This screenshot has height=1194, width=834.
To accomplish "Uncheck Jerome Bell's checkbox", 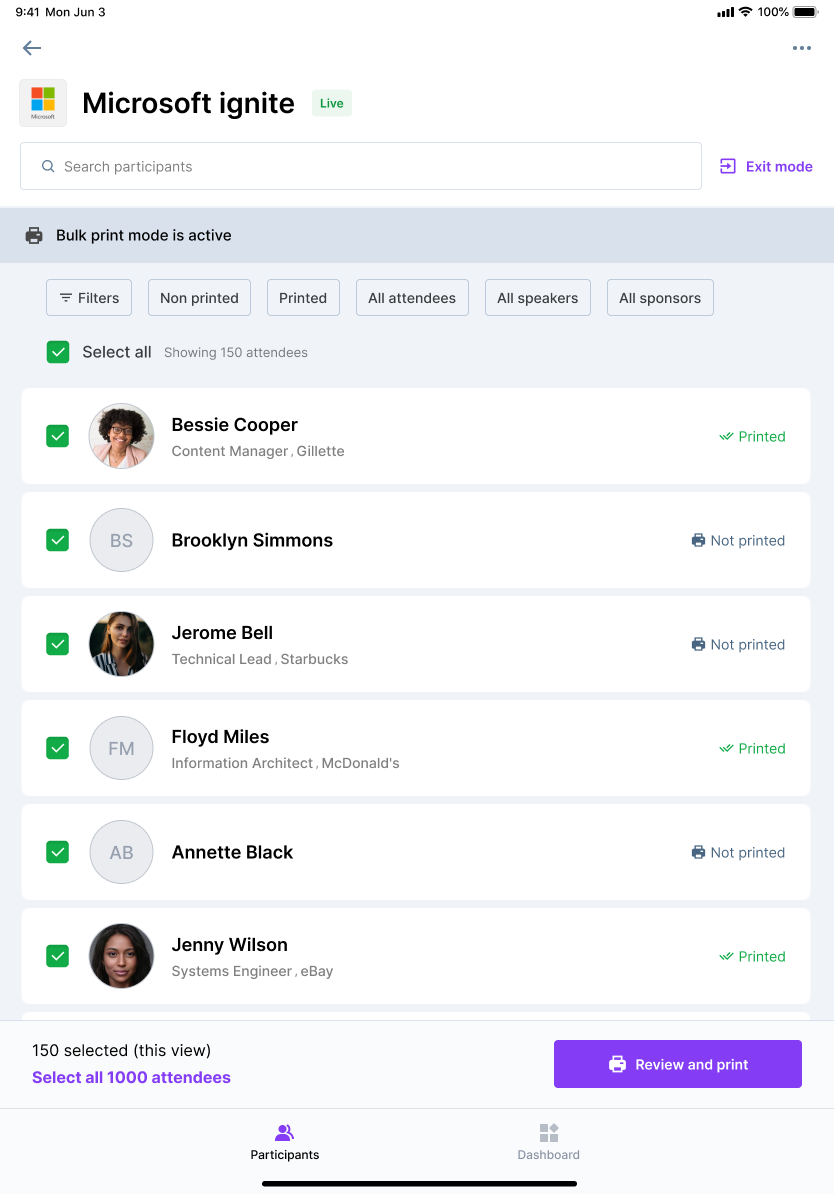I will (x=58, y=644).
